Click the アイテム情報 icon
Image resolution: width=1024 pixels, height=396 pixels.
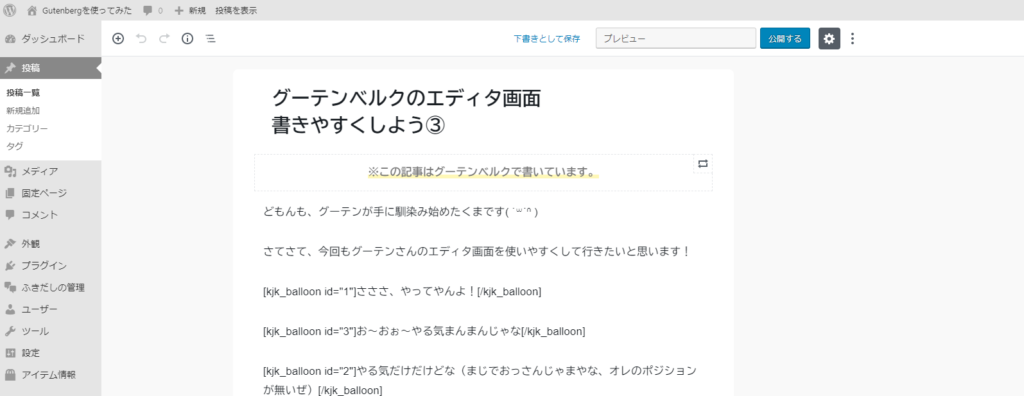tap(10, 374)
